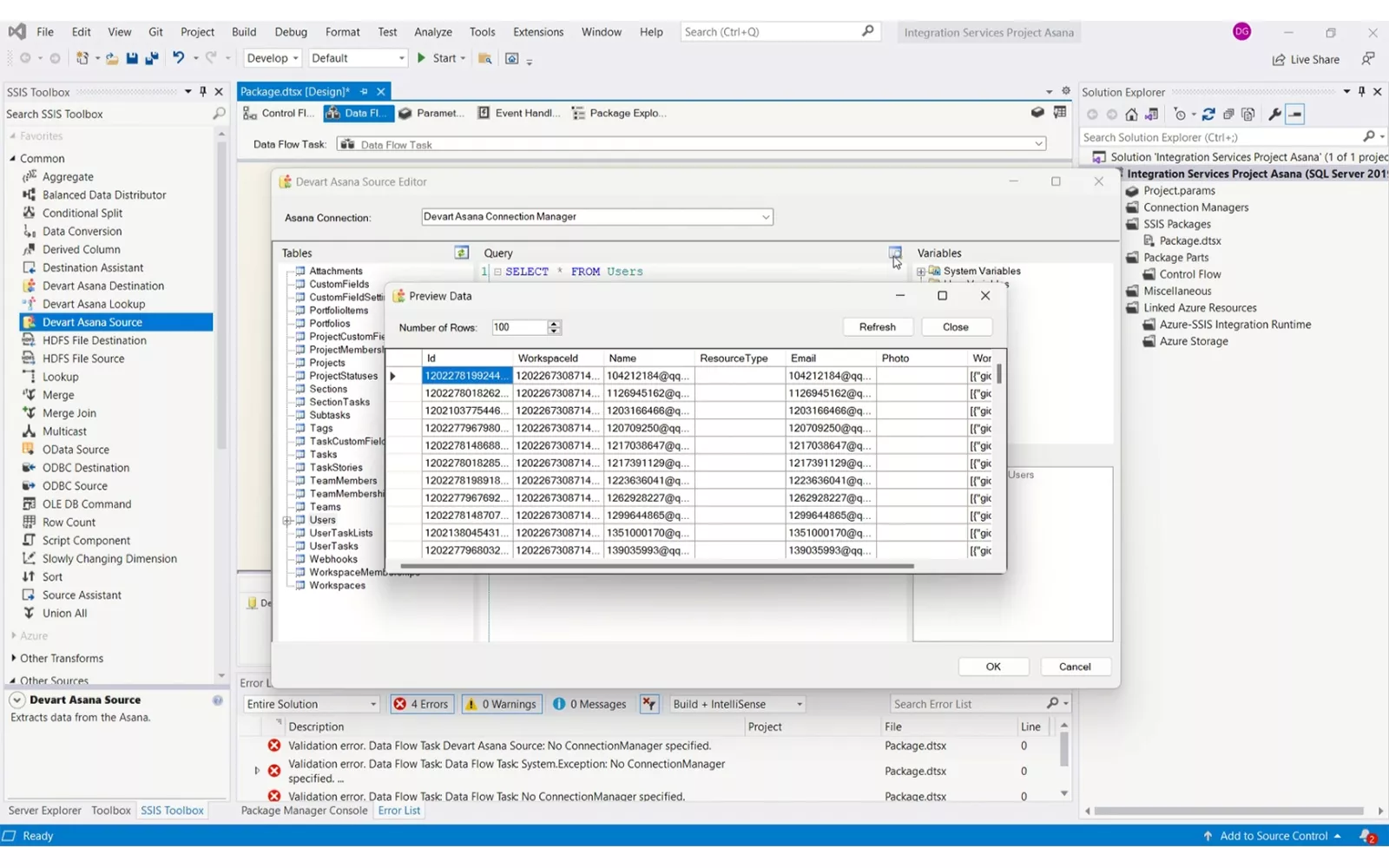Toggle the 4 Errors filter
This screenshot has width=1389, height=868.
(422, 704)
